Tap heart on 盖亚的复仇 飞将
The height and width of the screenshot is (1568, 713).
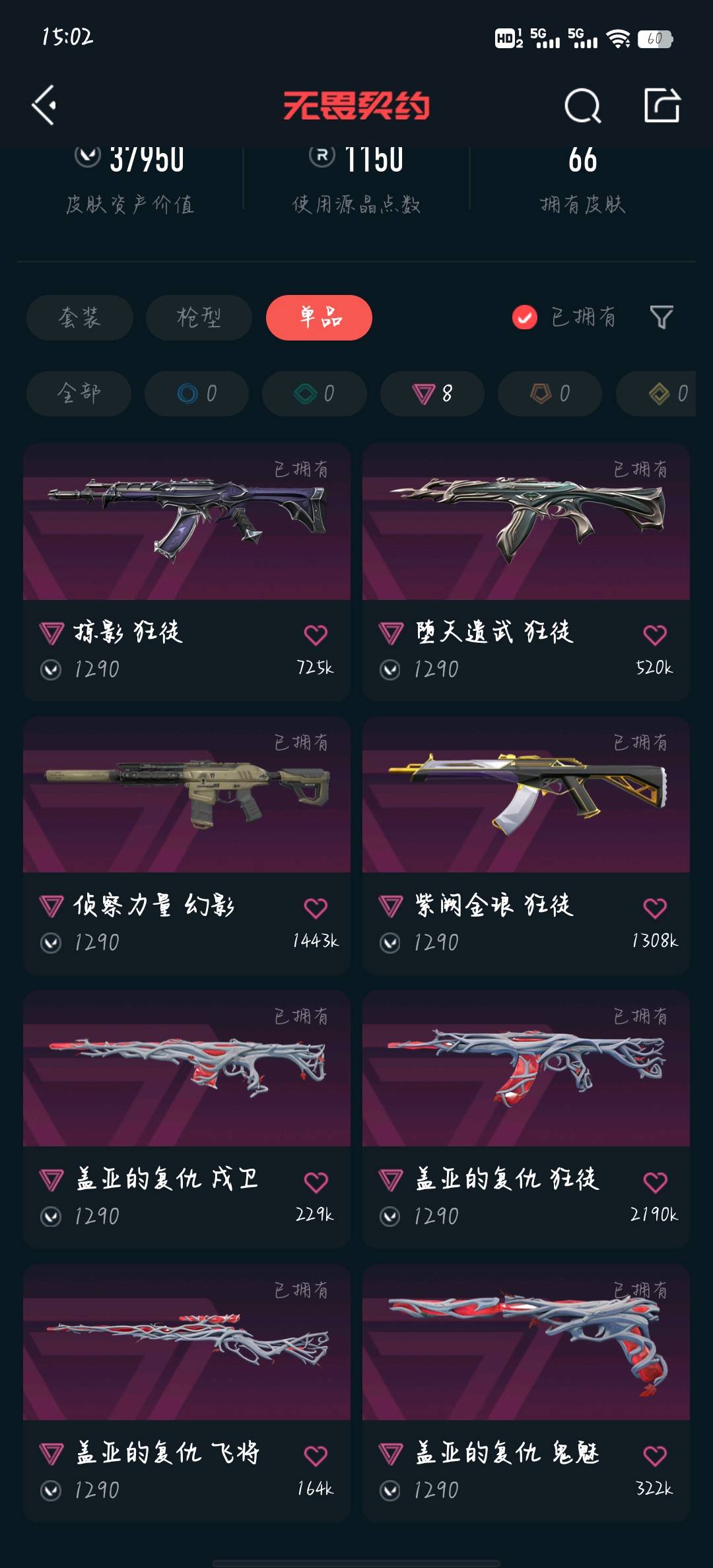[316, 1456]
